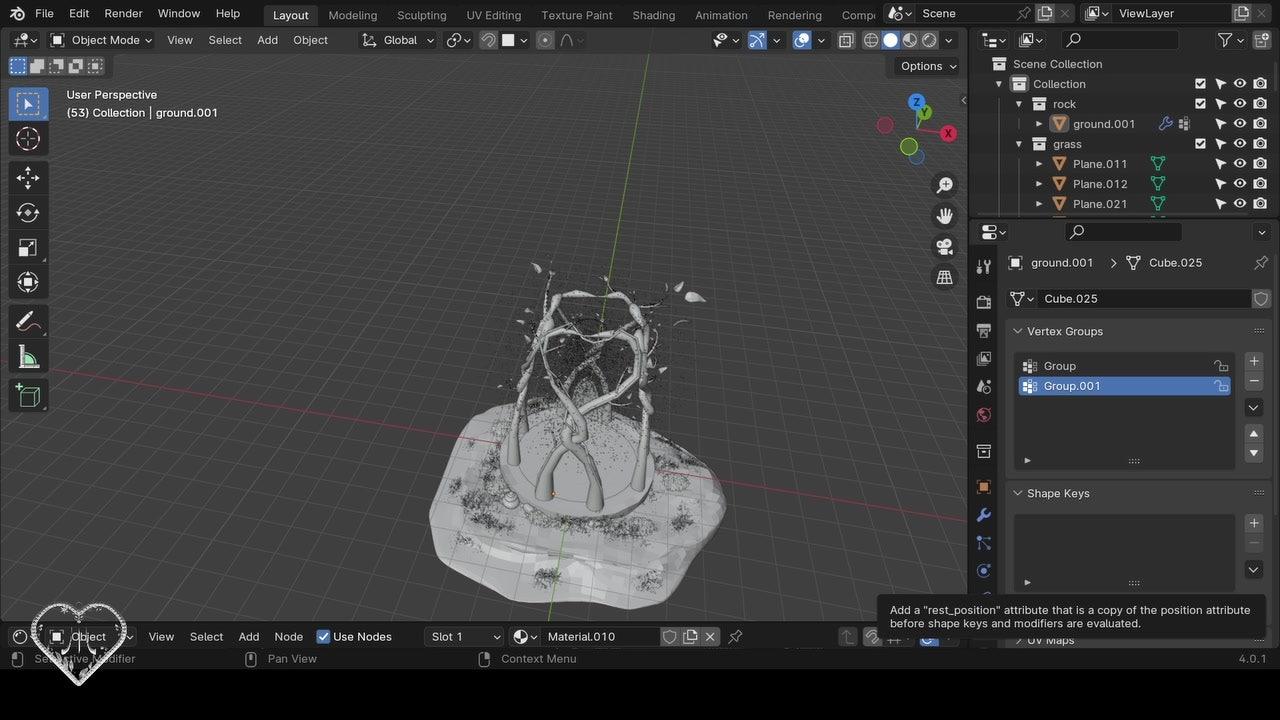Select the Move tool

coord(28,178)
